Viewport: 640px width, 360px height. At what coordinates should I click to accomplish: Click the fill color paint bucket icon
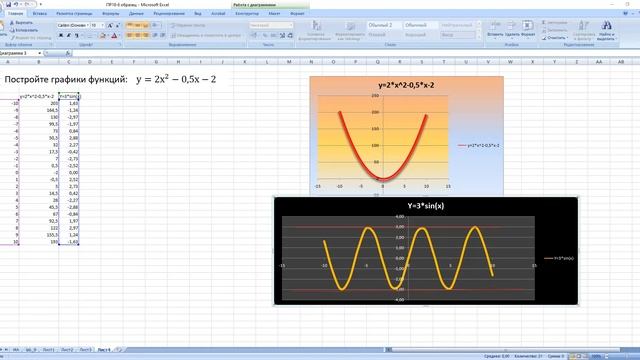click(102, 36)
